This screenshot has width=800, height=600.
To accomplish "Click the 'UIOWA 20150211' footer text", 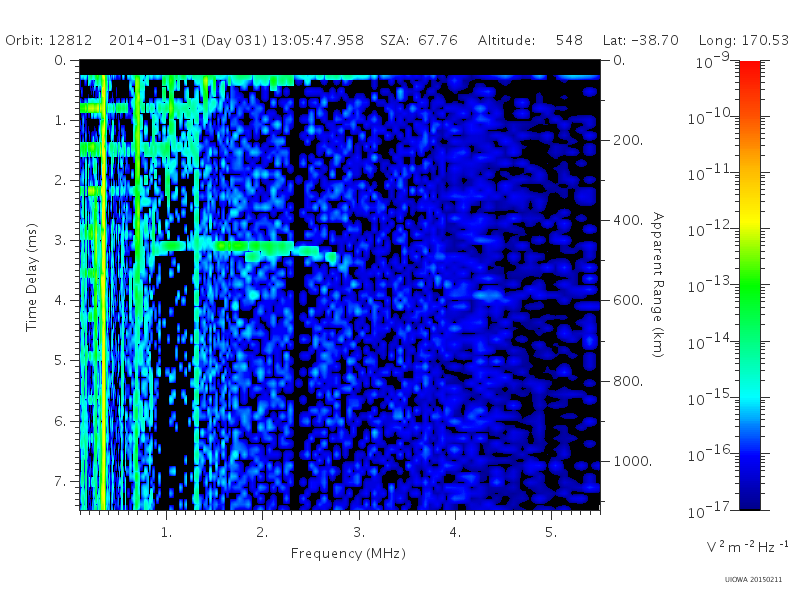I will [753, 579].
